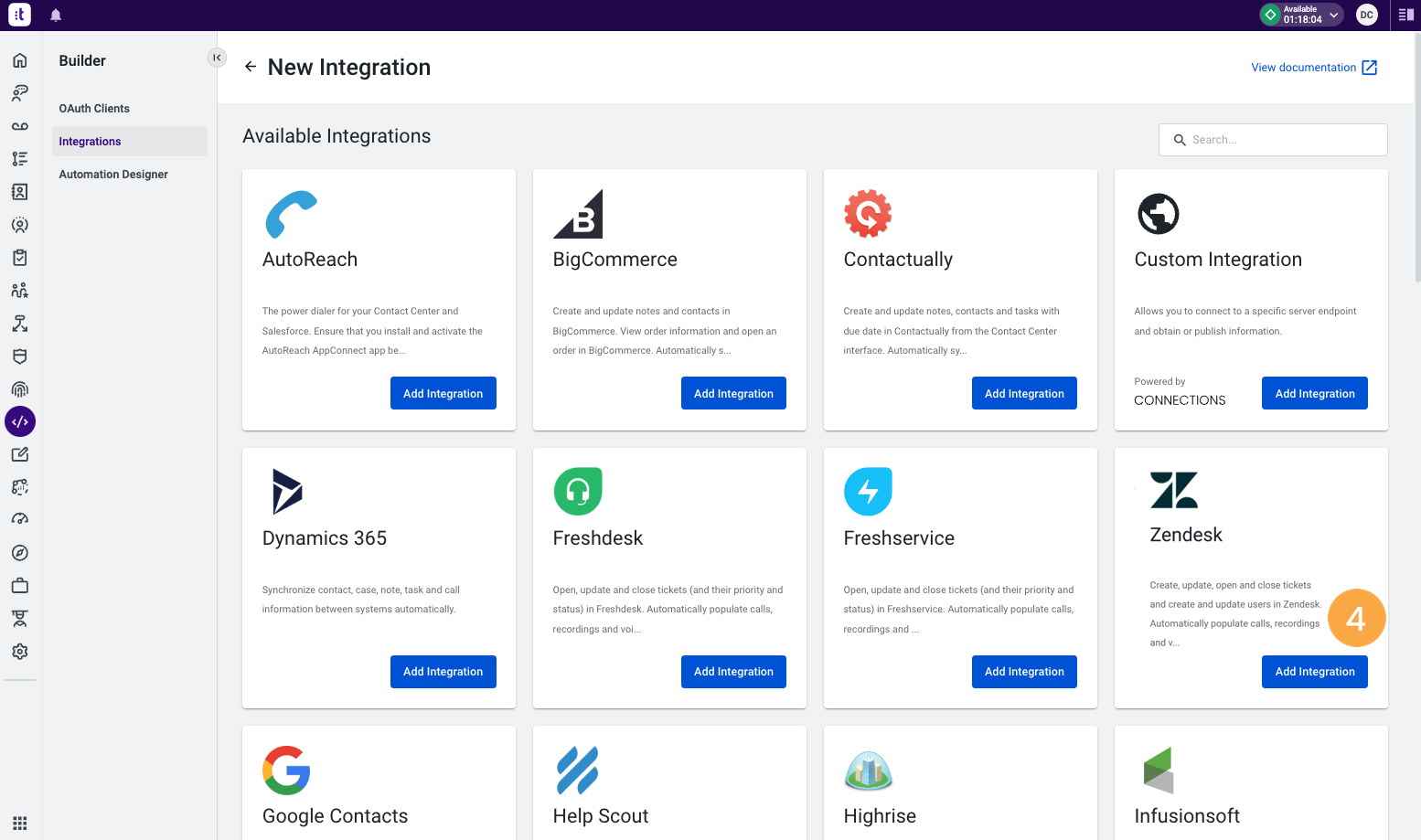1421x840 pixels.
Task: Go back using the arrow beside New Integration
Action: (251, 67)
